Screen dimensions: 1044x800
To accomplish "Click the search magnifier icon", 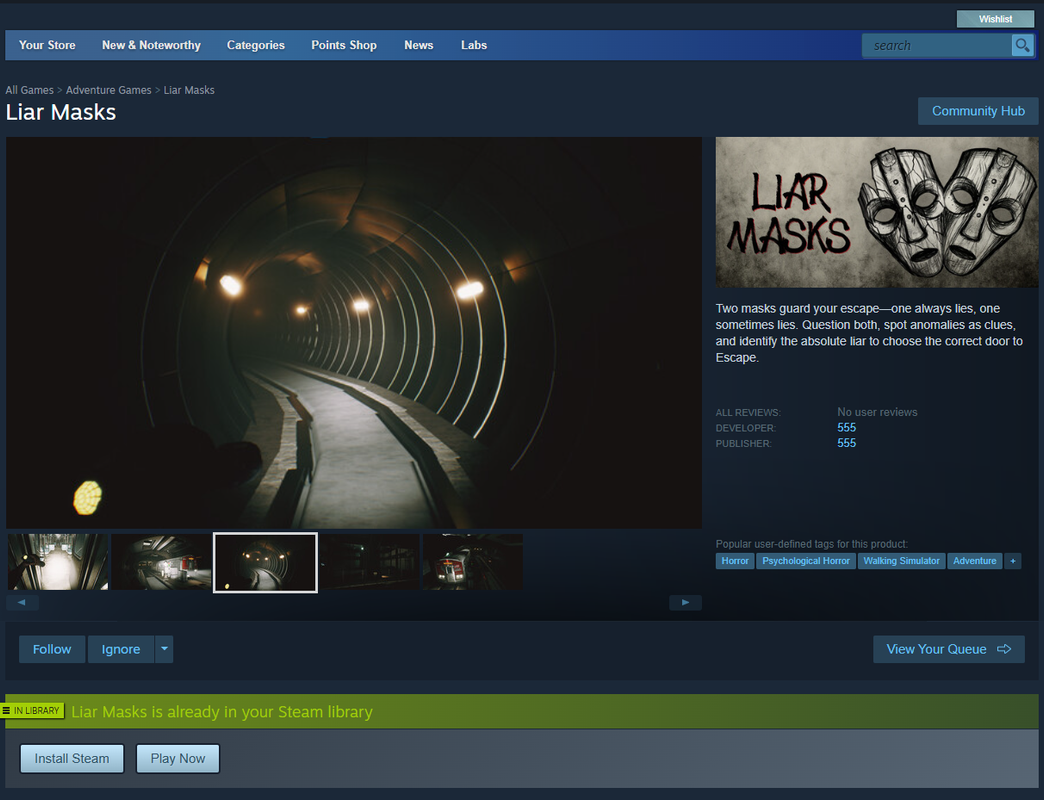I will pos(1022,45).
